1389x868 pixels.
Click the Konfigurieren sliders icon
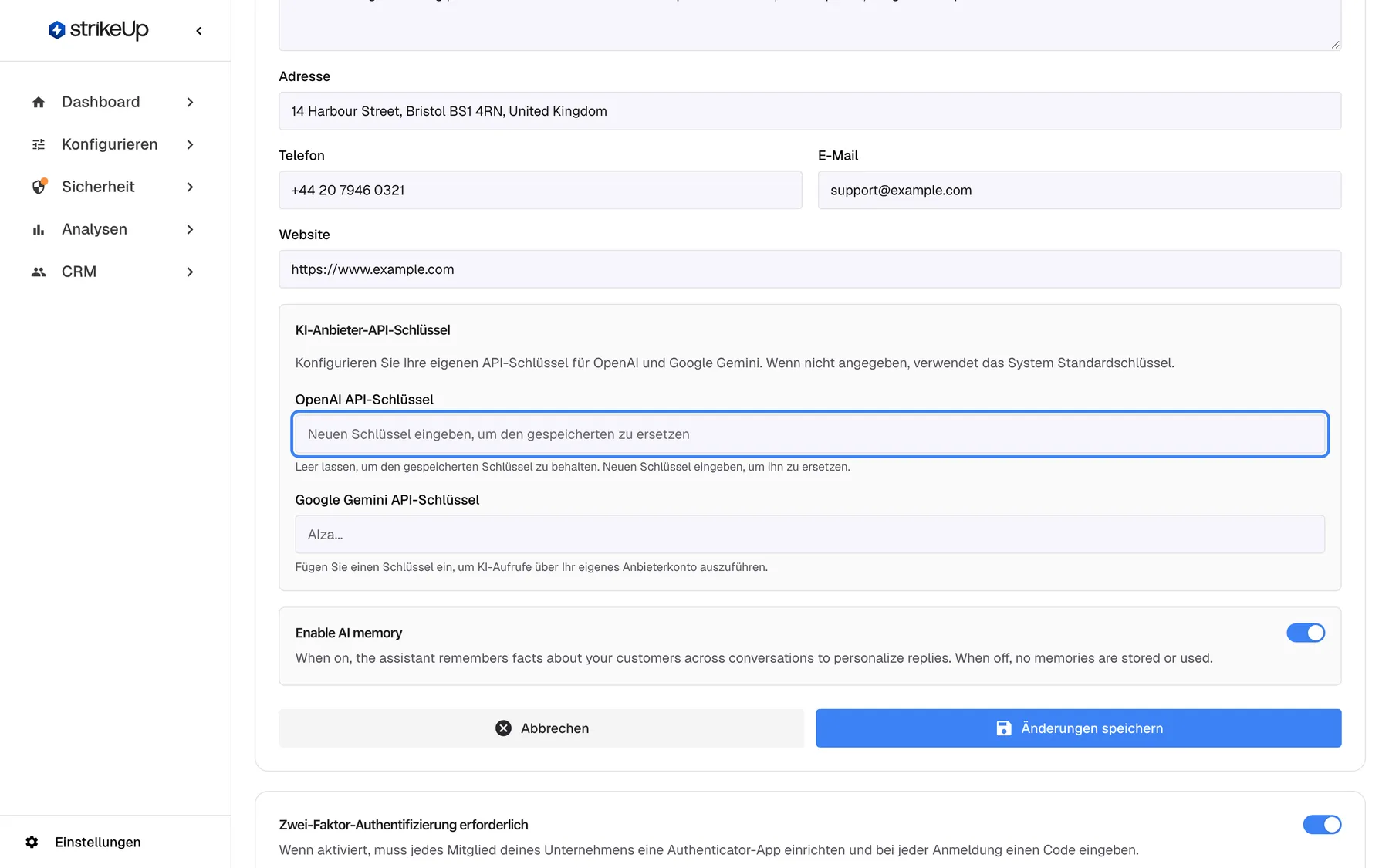[39, 144]
